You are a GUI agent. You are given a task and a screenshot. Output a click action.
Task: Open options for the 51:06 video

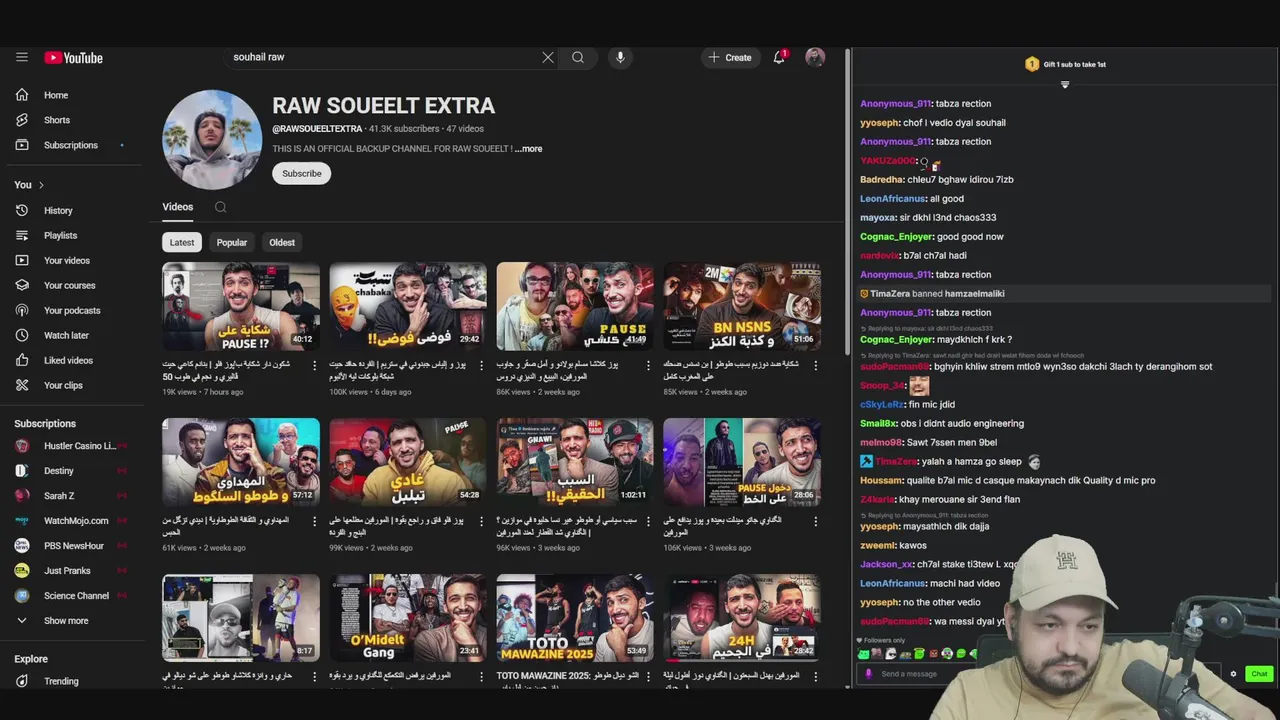[x=815, y=365]
